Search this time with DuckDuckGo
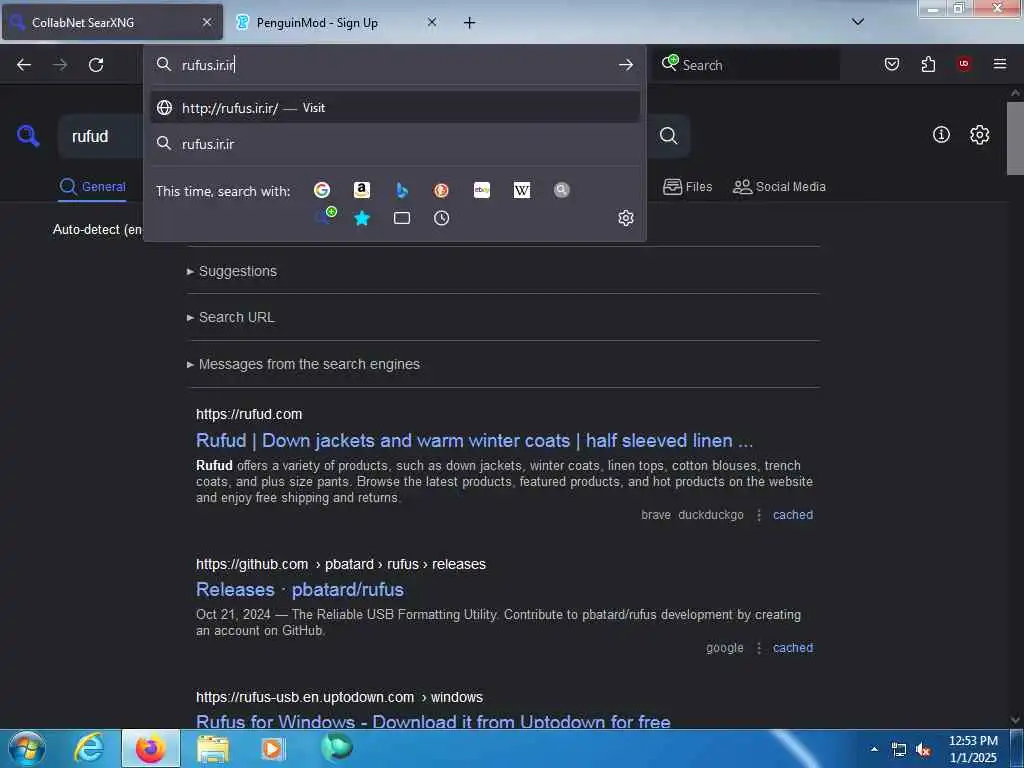This screenshot has width=1024, height=768. click(x=441, y=190)
